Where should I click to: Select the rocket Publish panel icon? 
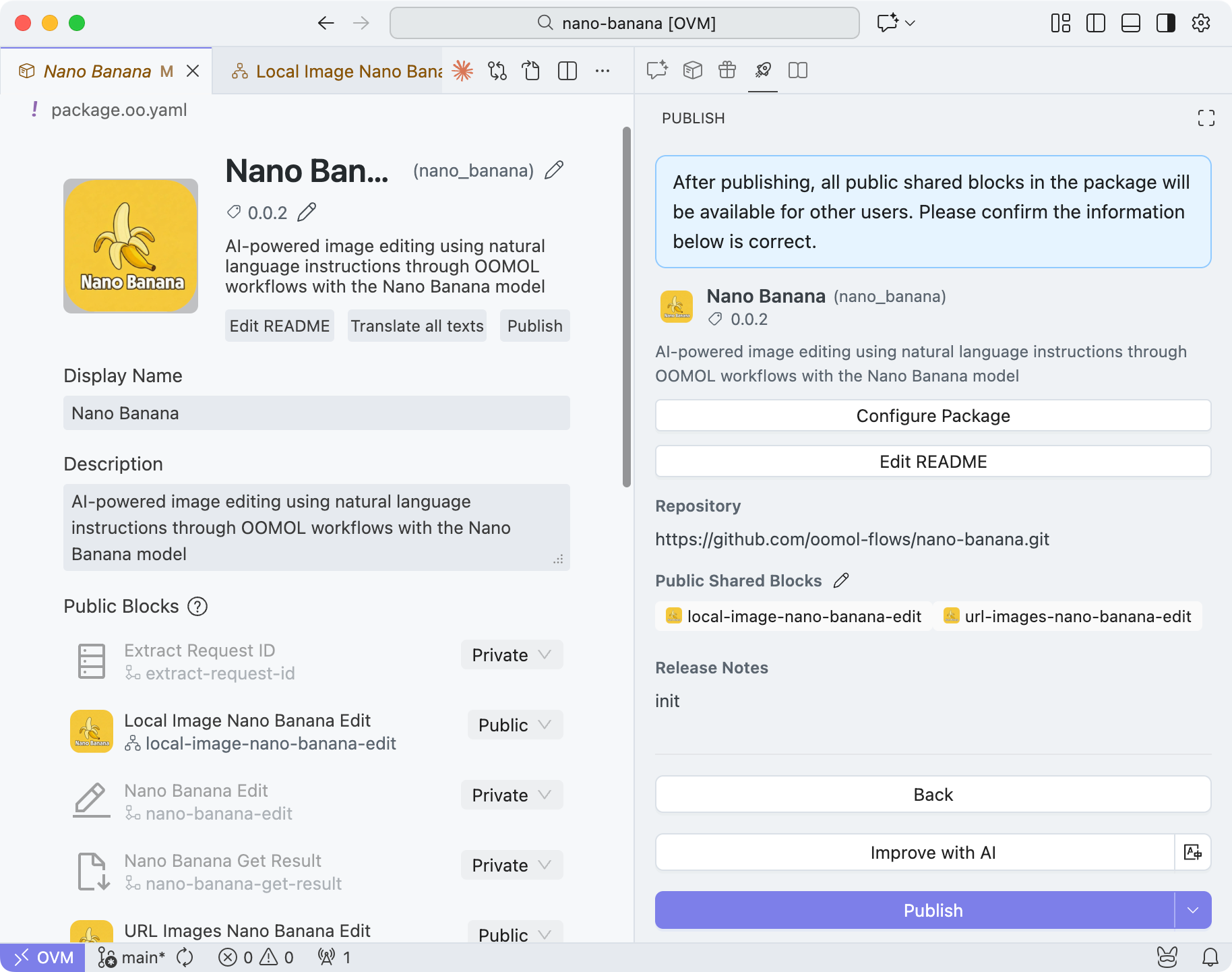pos(762,71)
